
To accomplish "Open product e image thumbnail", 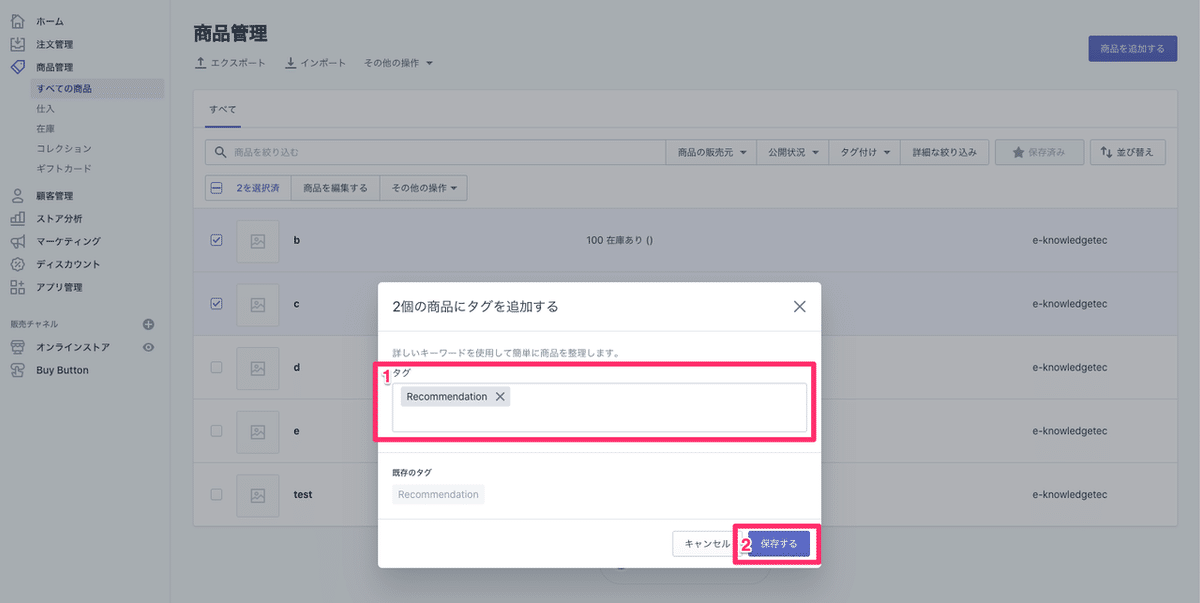I will coord(258,431).
